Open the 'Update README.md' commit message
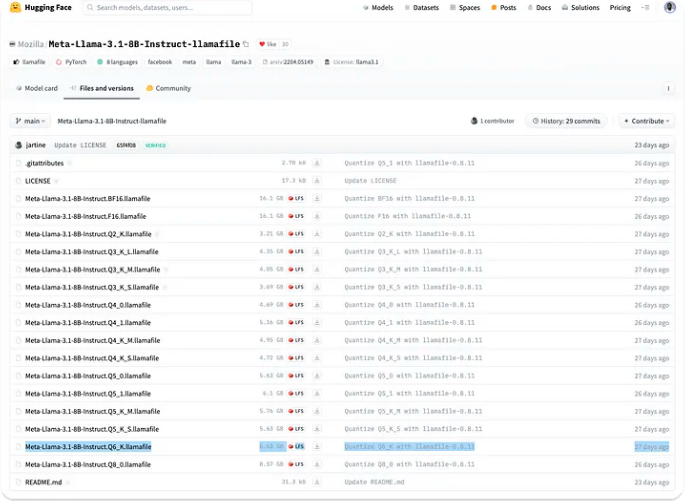 [x=374, y=482]
